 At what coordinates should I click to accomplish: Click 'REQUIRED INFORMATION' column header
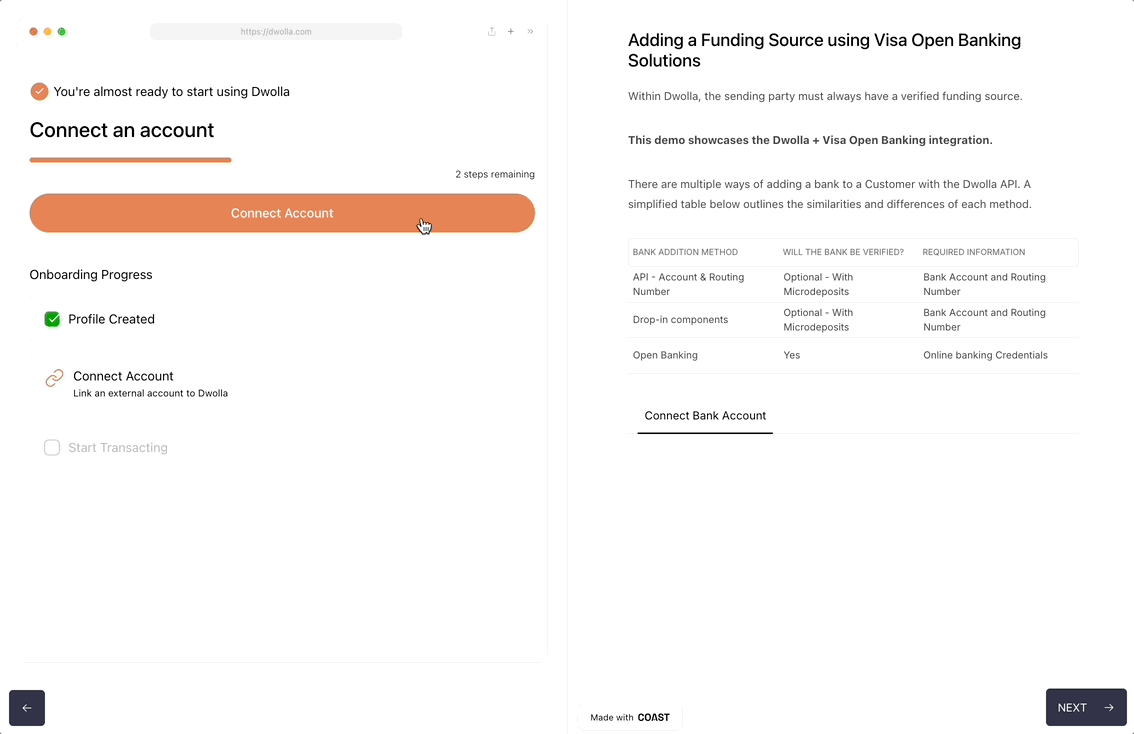tap(973, 252)
